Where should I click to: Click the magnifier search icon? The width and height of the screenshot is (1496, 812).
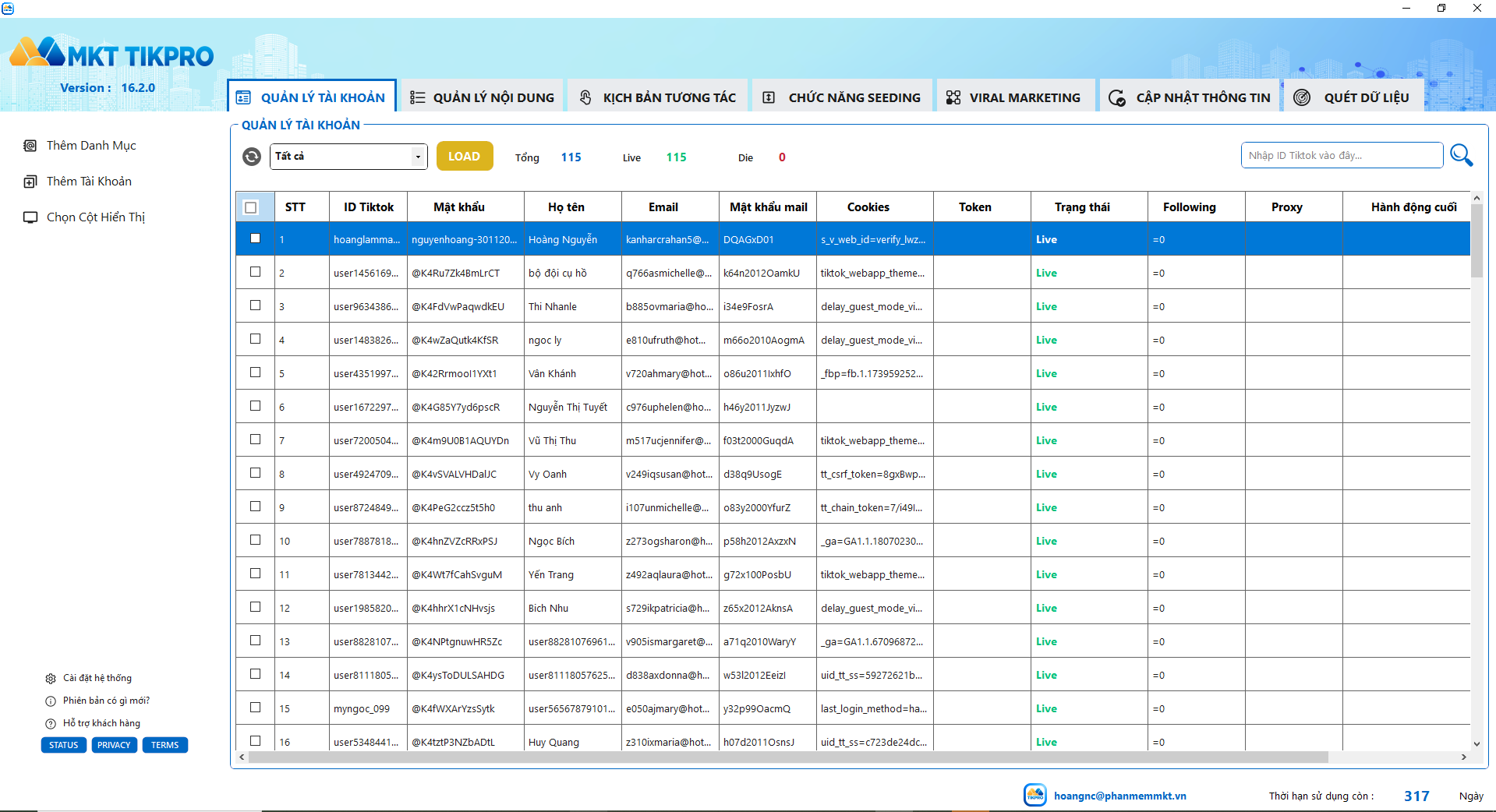[1462, 155]
